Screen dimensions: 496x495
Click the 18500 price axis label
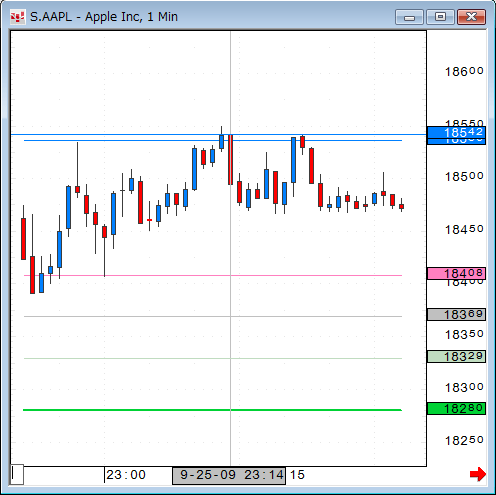464,177
